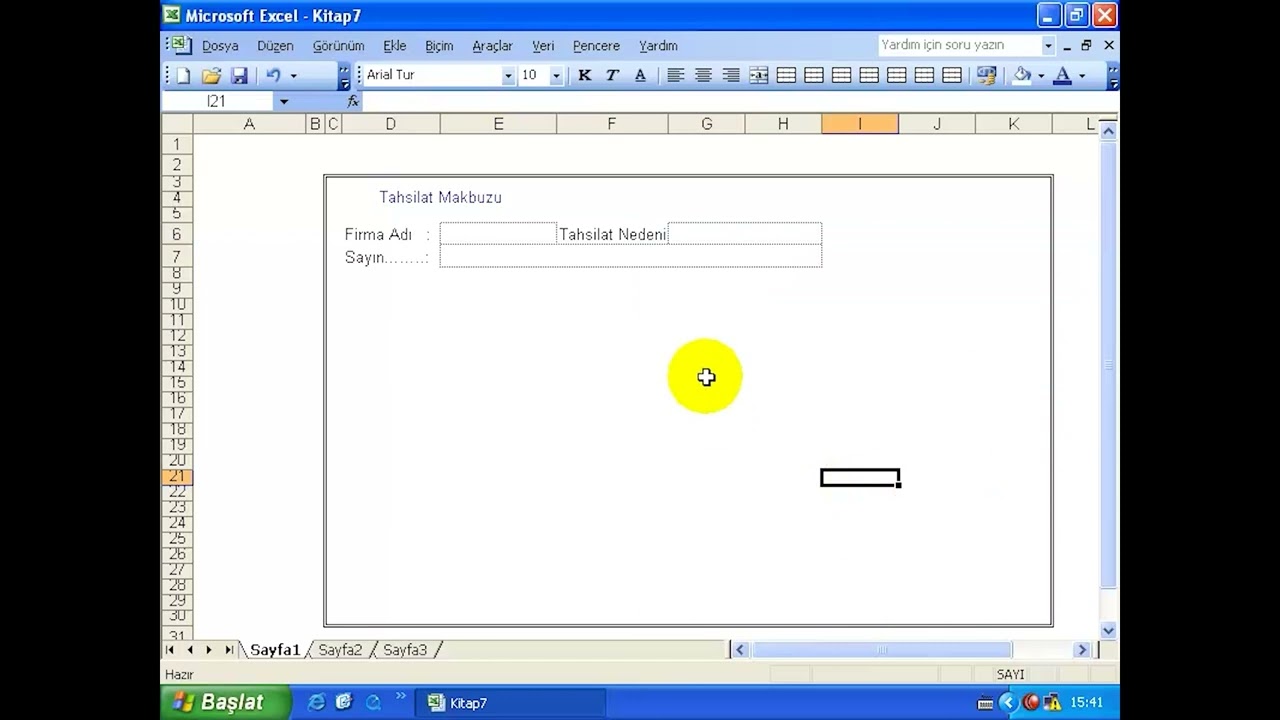Select the Sayfa1 sheet tab
Image resolution: width=1280 pixels, height=720 pixels.
(x=275, y=650)
